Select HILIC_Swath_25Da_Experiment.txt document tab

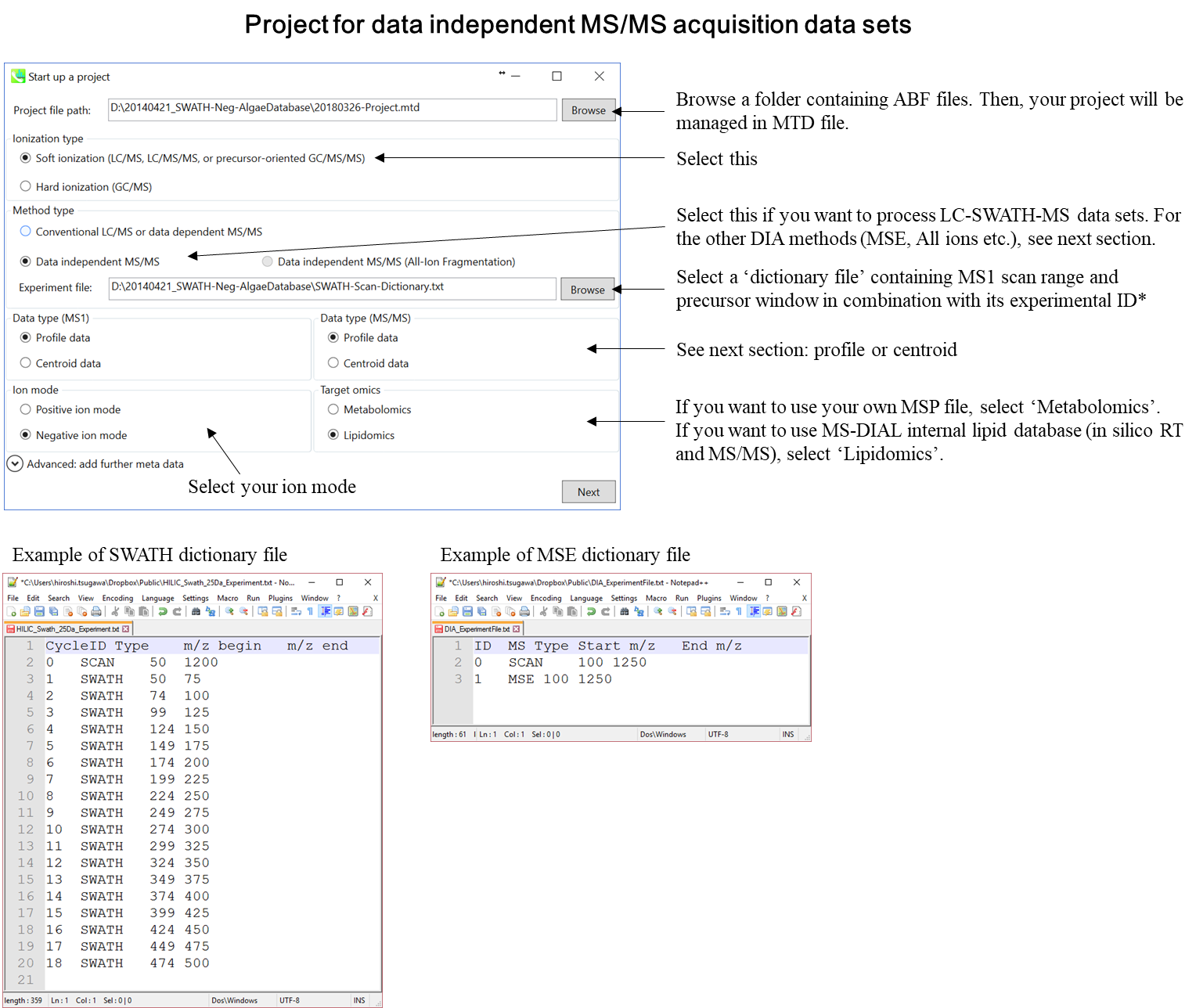pyautogui.click(x=68, y=628)
